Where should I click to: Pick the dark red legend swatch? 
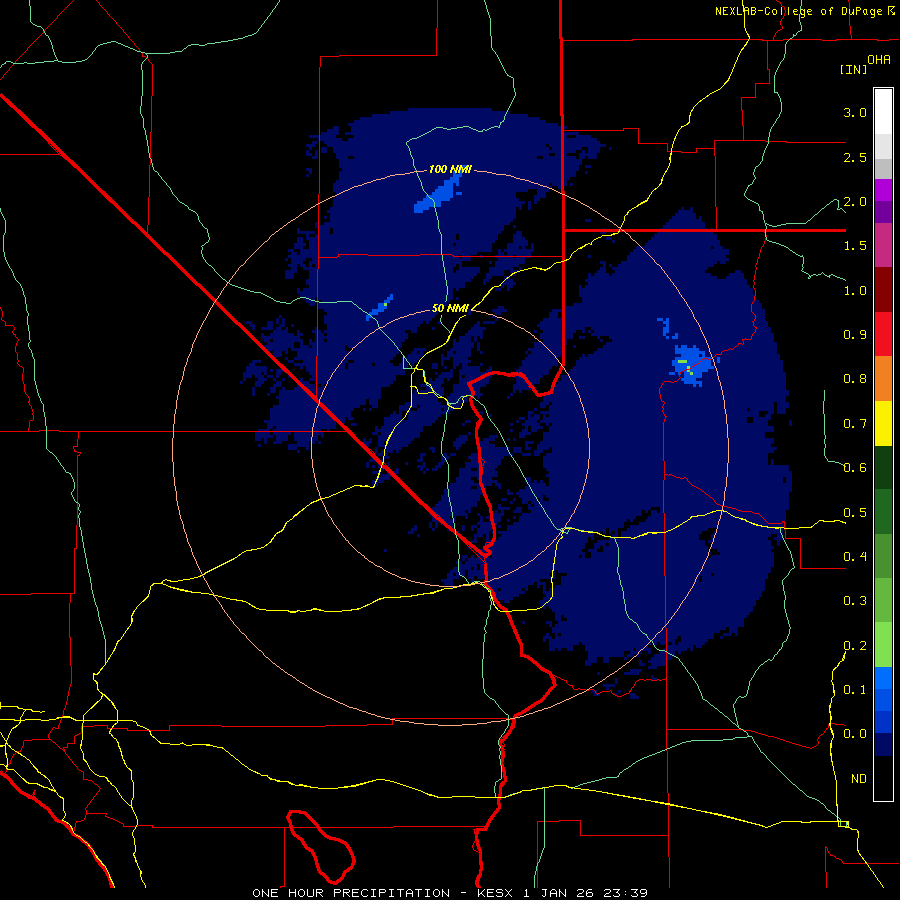tap(883, 290)
